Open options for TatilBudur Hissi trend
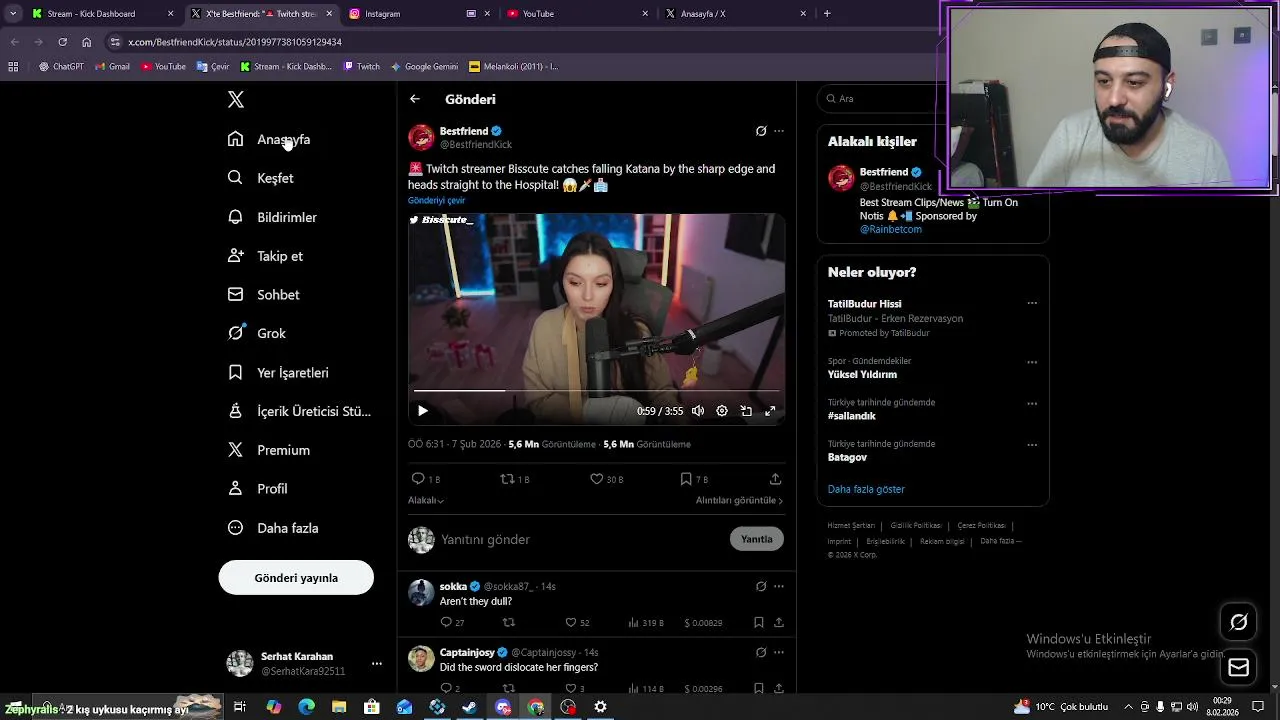The height and width of the screenshot is (720, 1280). 1032,303
